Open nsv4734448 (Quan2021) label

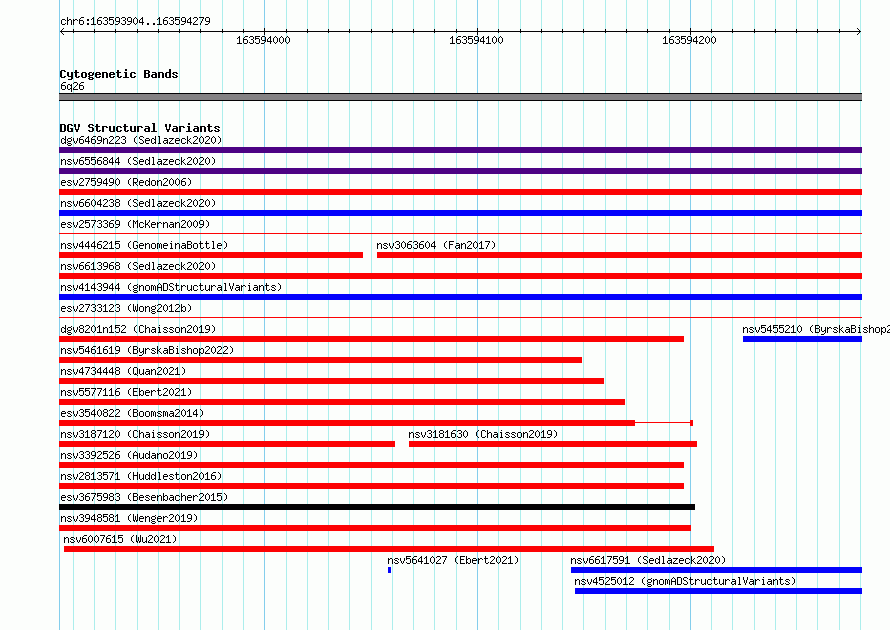123,371
